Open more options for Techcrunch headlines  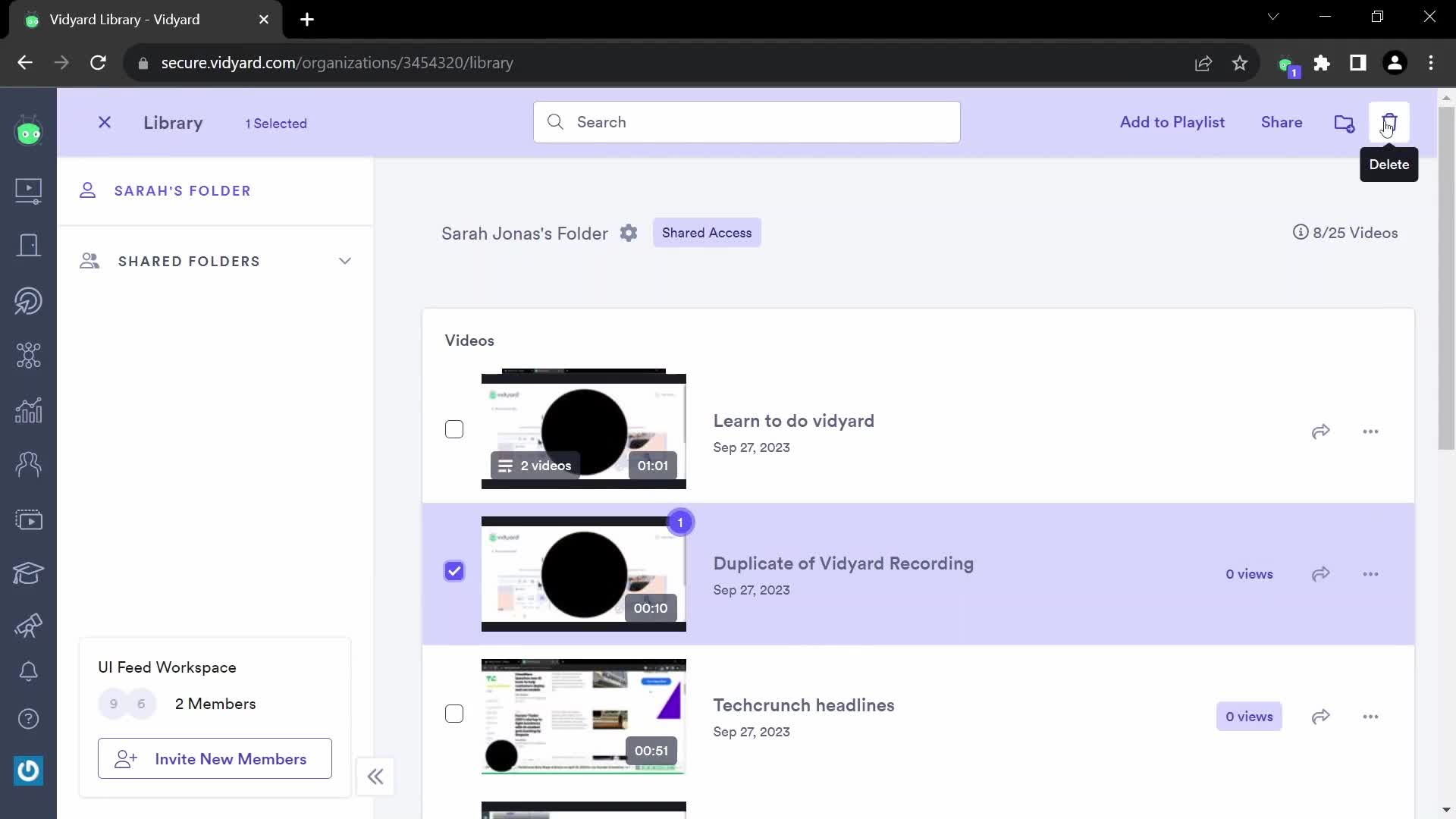[x=1370, y=717]
